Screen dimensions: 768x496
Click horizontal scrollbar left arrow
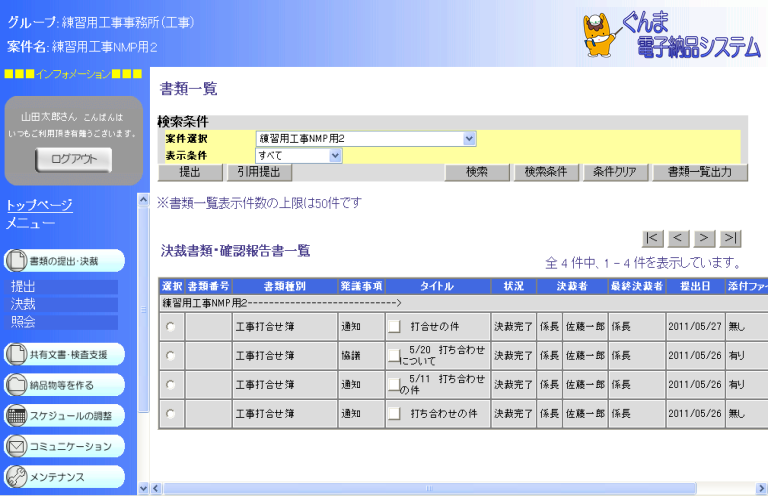click(156, 488)
